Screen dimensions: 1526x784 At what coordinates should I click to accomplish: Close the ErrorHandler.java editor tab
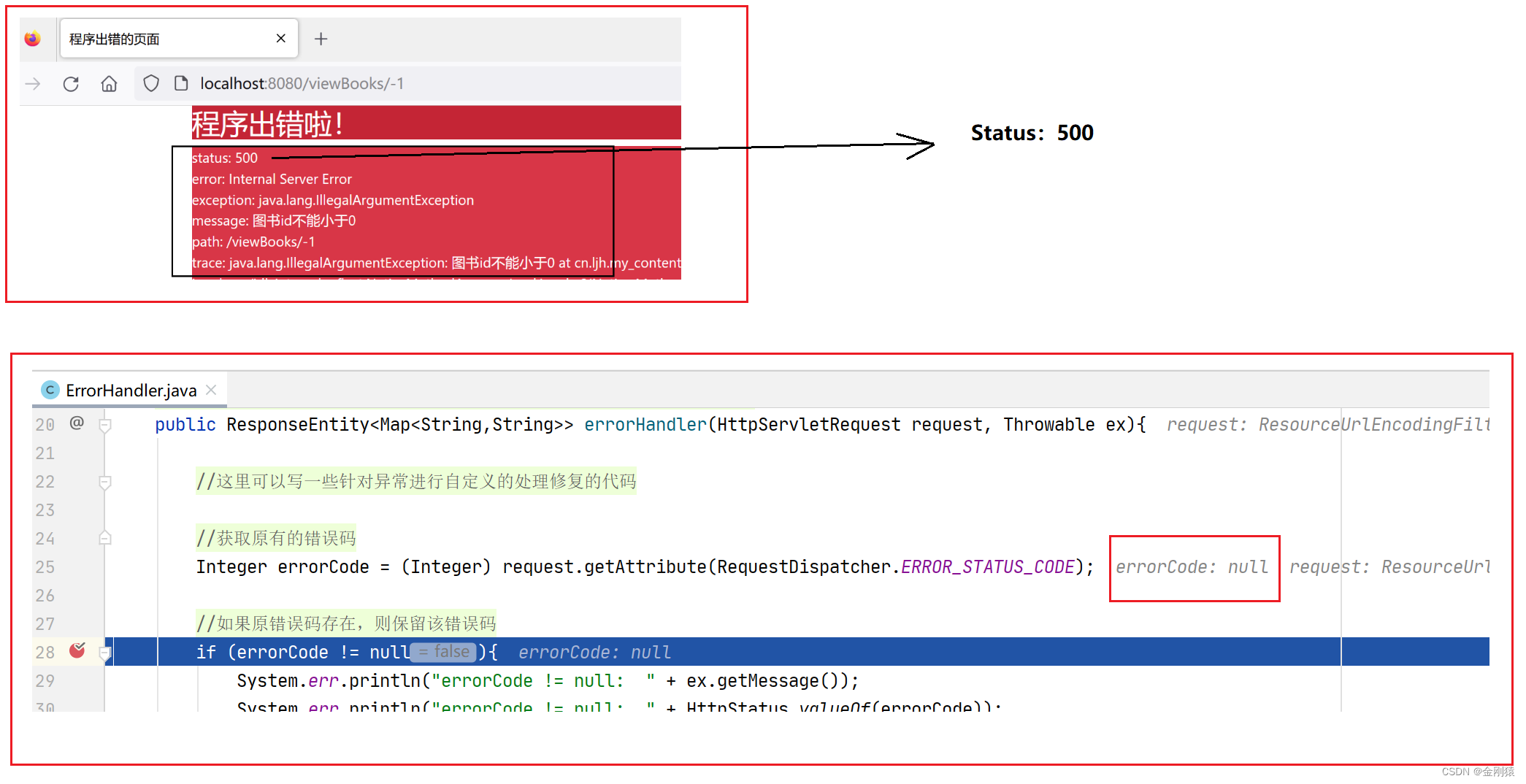pos(211,390)
